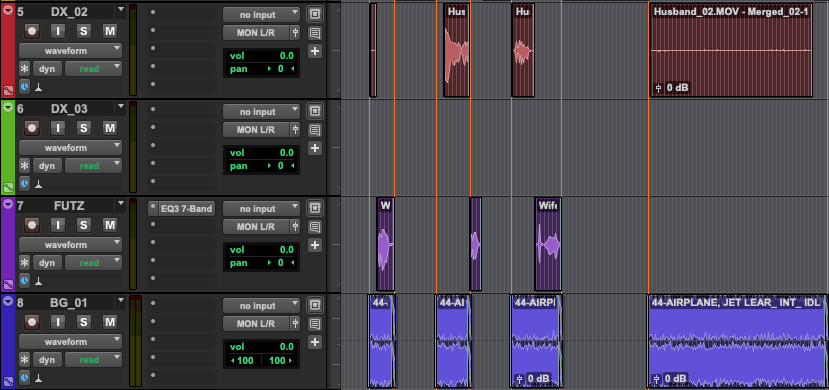Record-enable the DX_02 track
Image resolution: width=829 pixels, height=390 pixels.
click(x=32, y=31)
